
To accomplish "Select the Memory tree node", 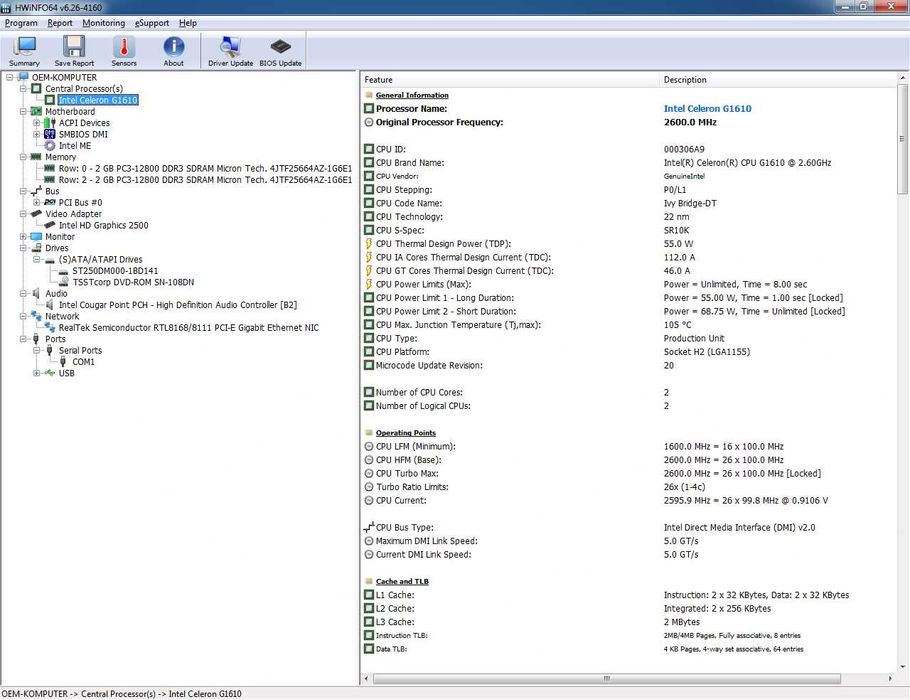I will click(60, 157).
